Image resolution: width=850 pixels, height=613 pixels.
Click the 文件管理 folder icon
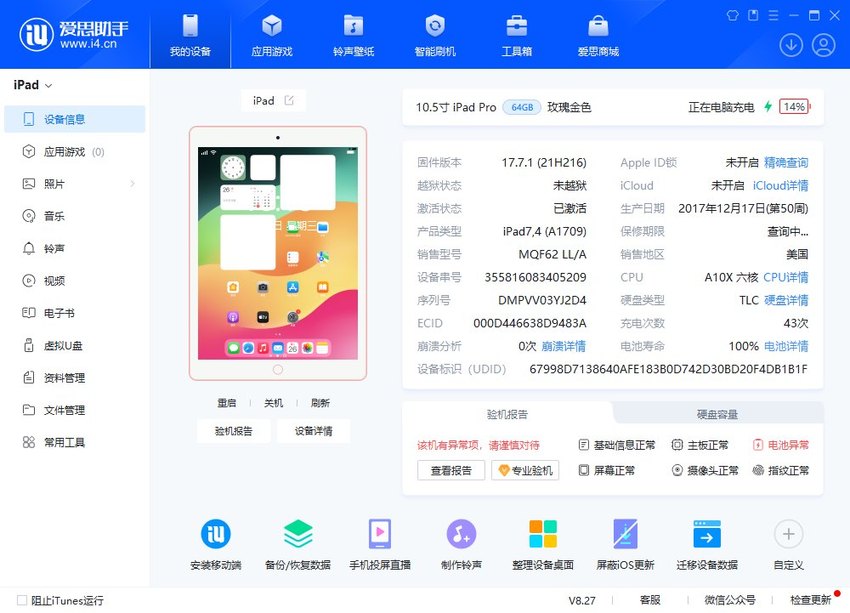29,410
